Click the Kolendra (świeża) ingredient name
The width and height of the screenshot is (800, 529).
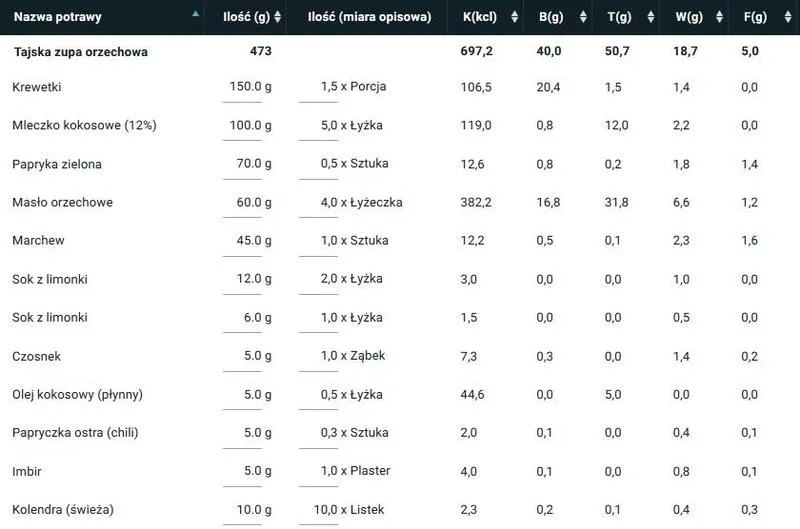[x=63, y=510]
